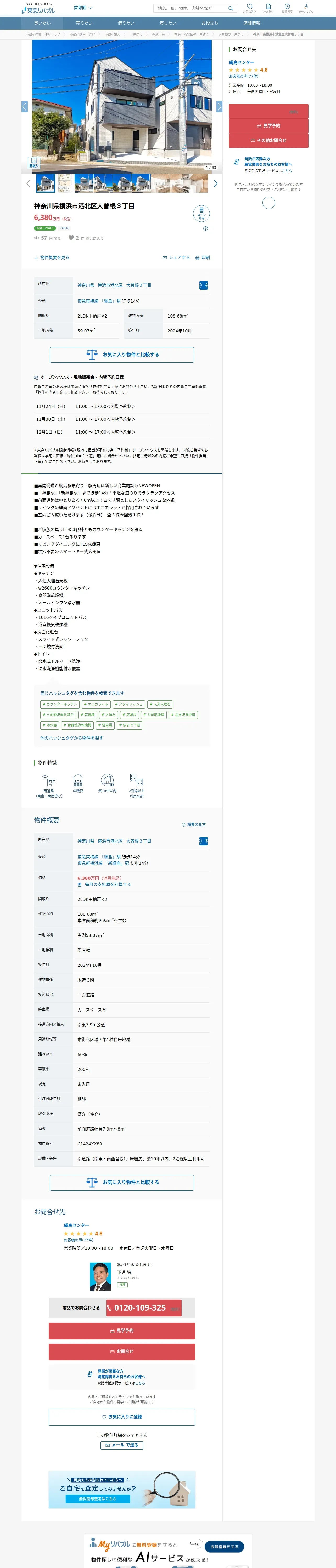Open sidebar お客様の声(77件) link

pyautogui.click(x=243, y=76)
